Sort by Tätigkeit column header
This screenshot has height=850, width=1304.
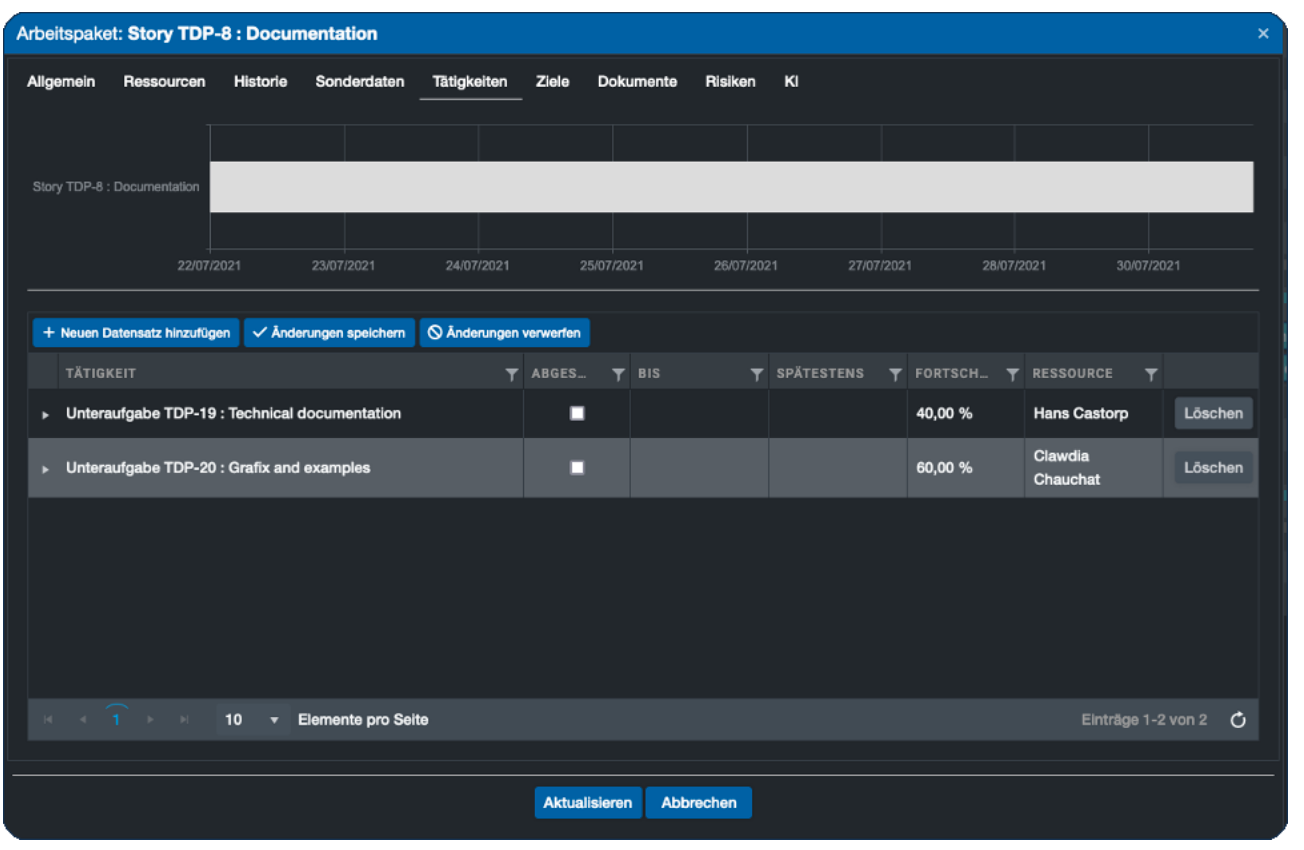(101, 374)
